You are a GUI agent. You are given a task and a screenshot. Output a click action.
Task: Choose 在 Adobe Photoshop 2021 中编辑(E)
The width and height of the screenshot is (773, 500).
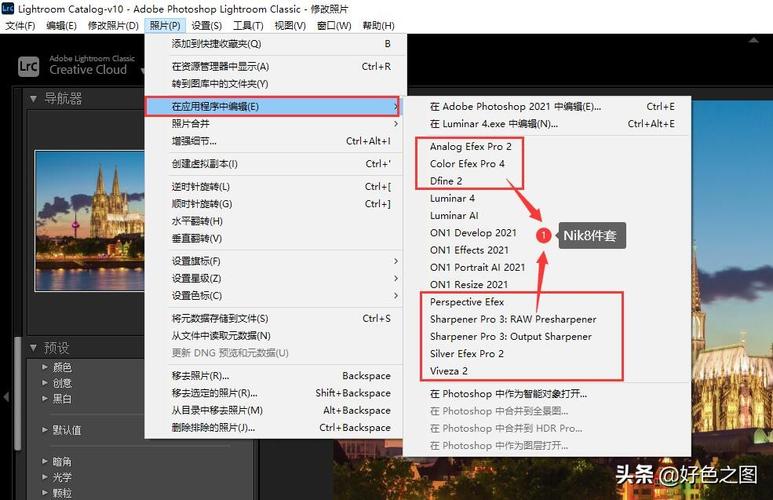point(547,107)
